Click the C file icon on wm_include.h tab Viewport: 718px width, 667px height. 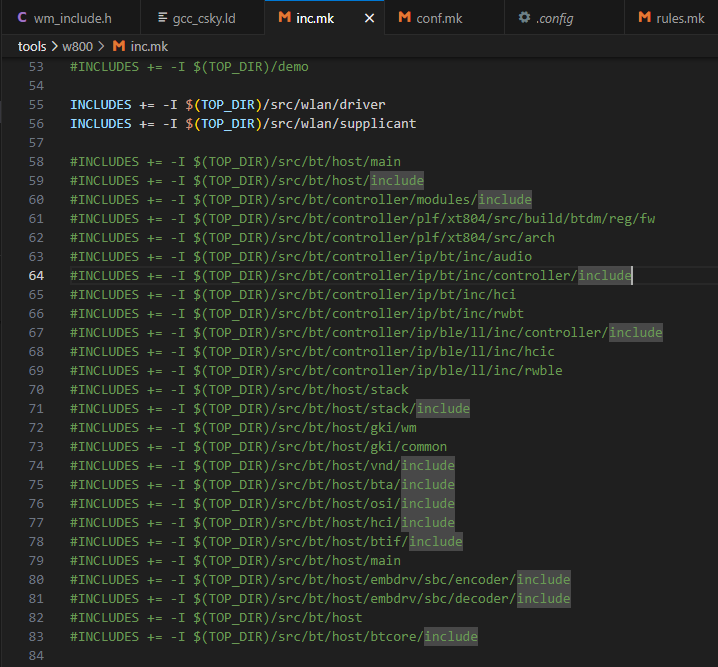22,17
